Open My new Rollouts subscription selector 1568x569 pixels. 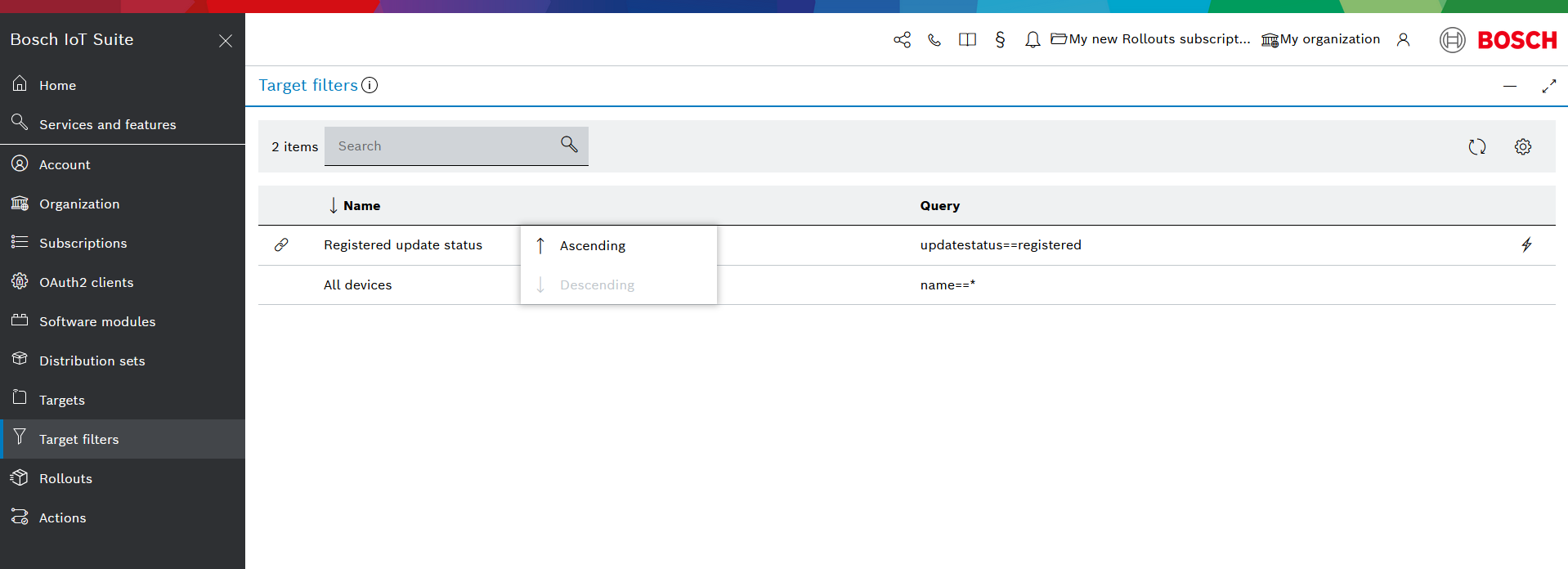pos(1151,39)
